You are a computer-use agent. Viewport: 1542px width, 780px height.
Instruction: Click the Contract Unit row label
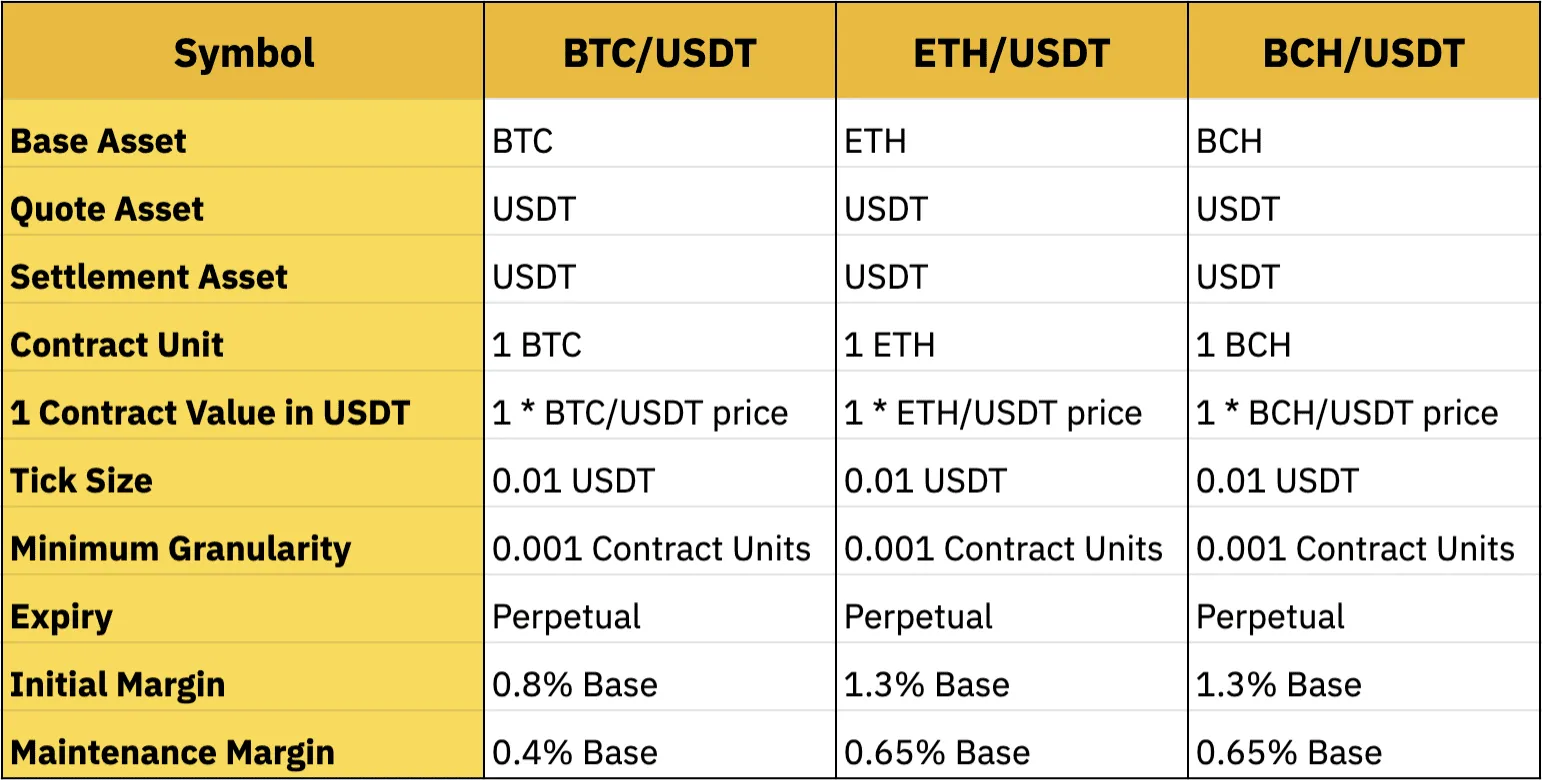pyautogui.click(x=117, y=345)
